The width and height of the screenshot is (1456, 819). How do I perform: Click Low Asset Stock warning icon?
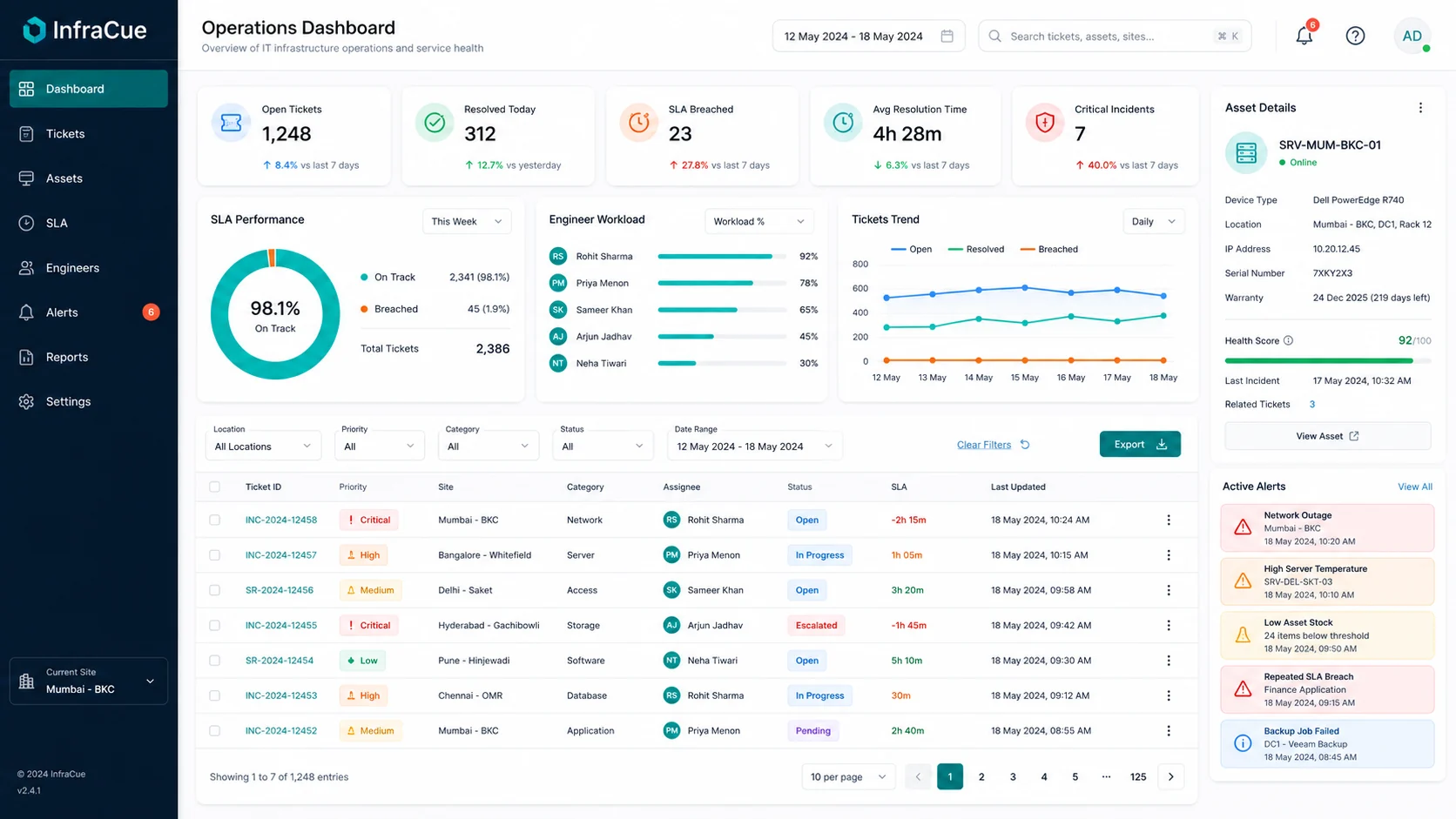coord(1243,635)
